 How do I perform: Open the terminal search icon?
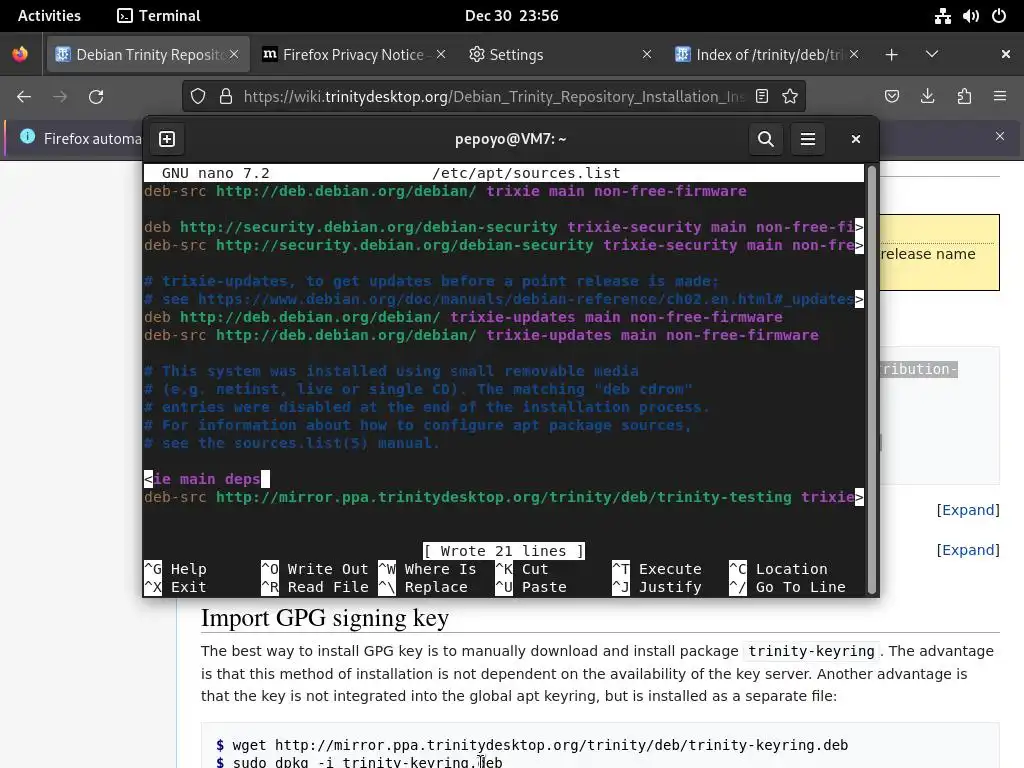(766, 139)
